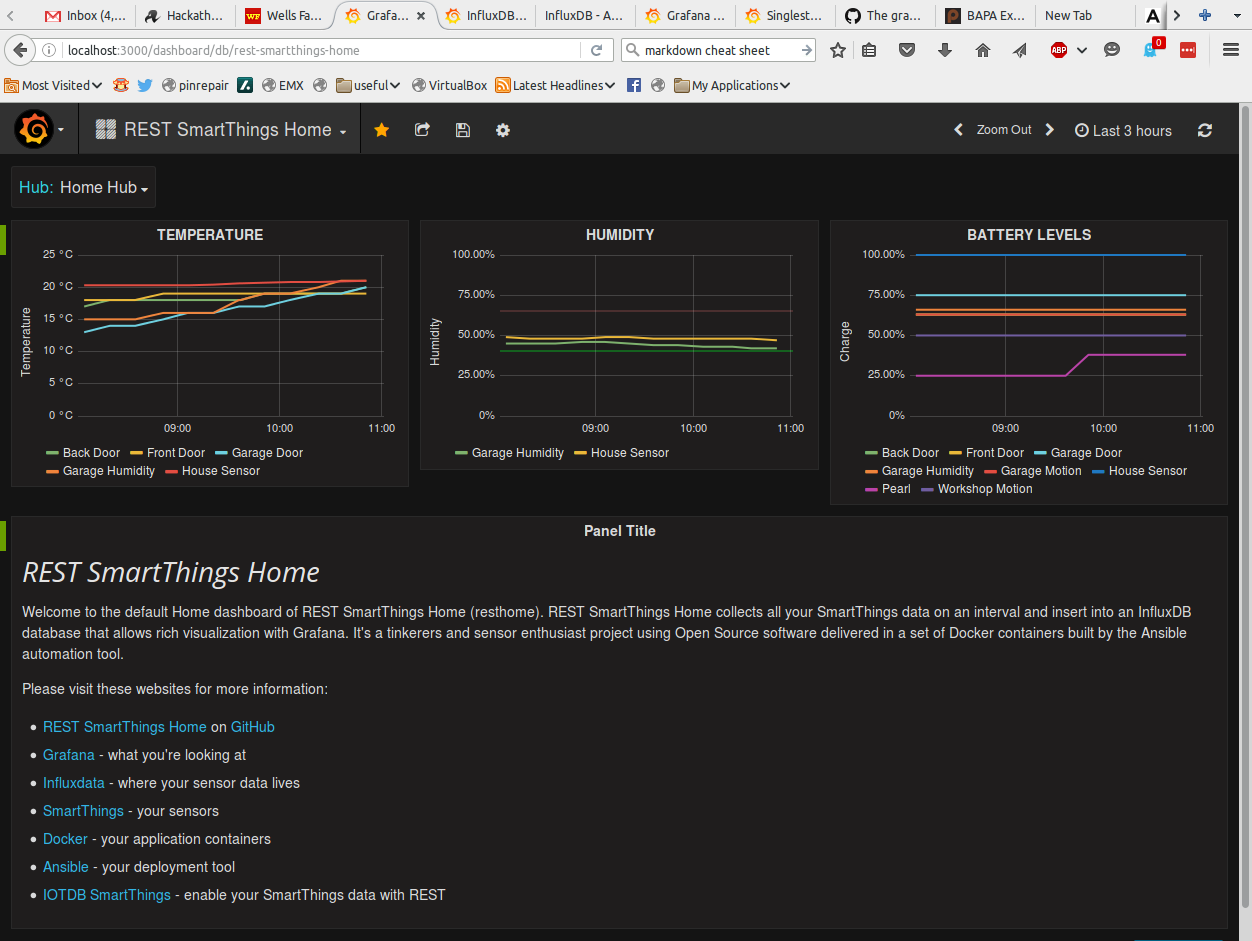Show bookmarks list icon
1252x941 pixels.
coord(870,50)
